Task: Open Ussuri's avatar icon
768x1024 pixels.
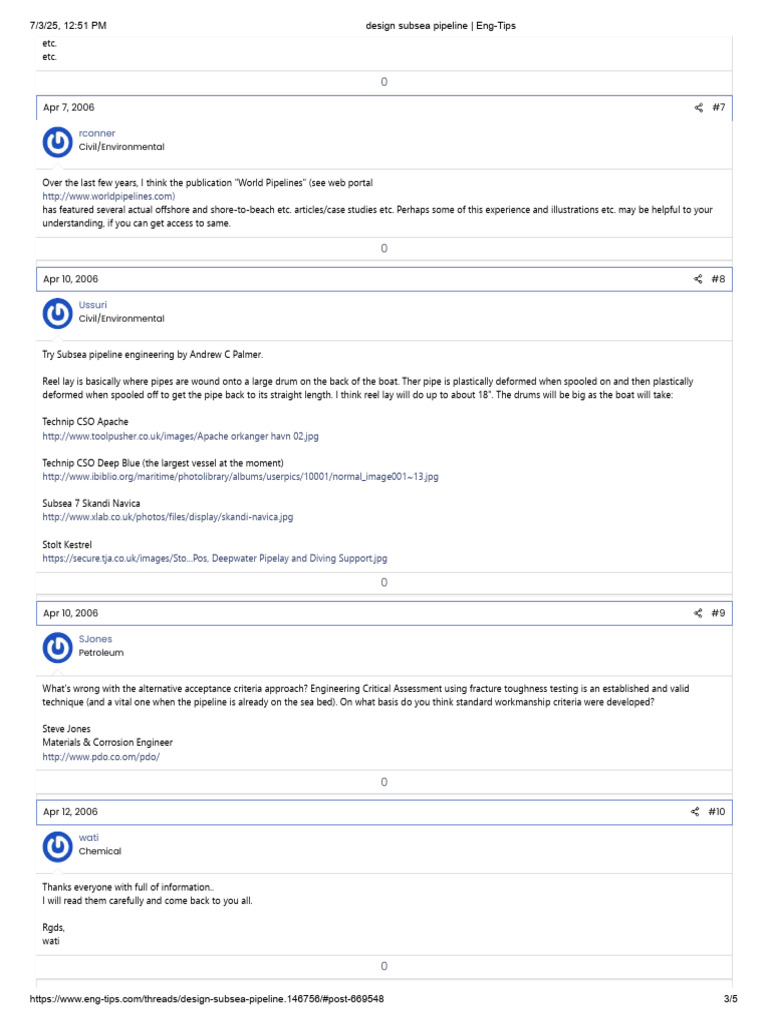Action: (x=58, y=314)
